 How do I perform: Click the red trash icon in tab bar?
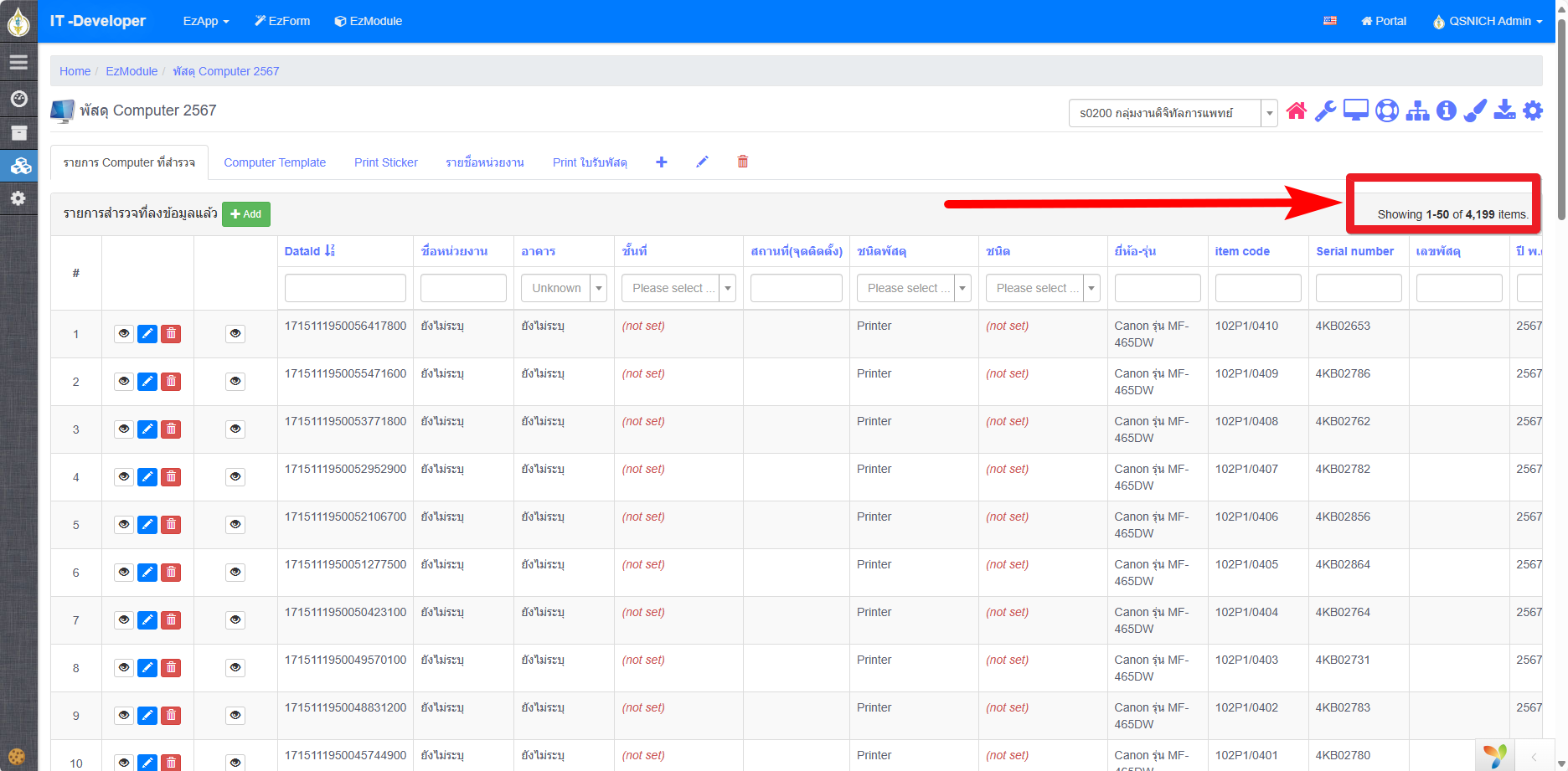pos(742,162)
